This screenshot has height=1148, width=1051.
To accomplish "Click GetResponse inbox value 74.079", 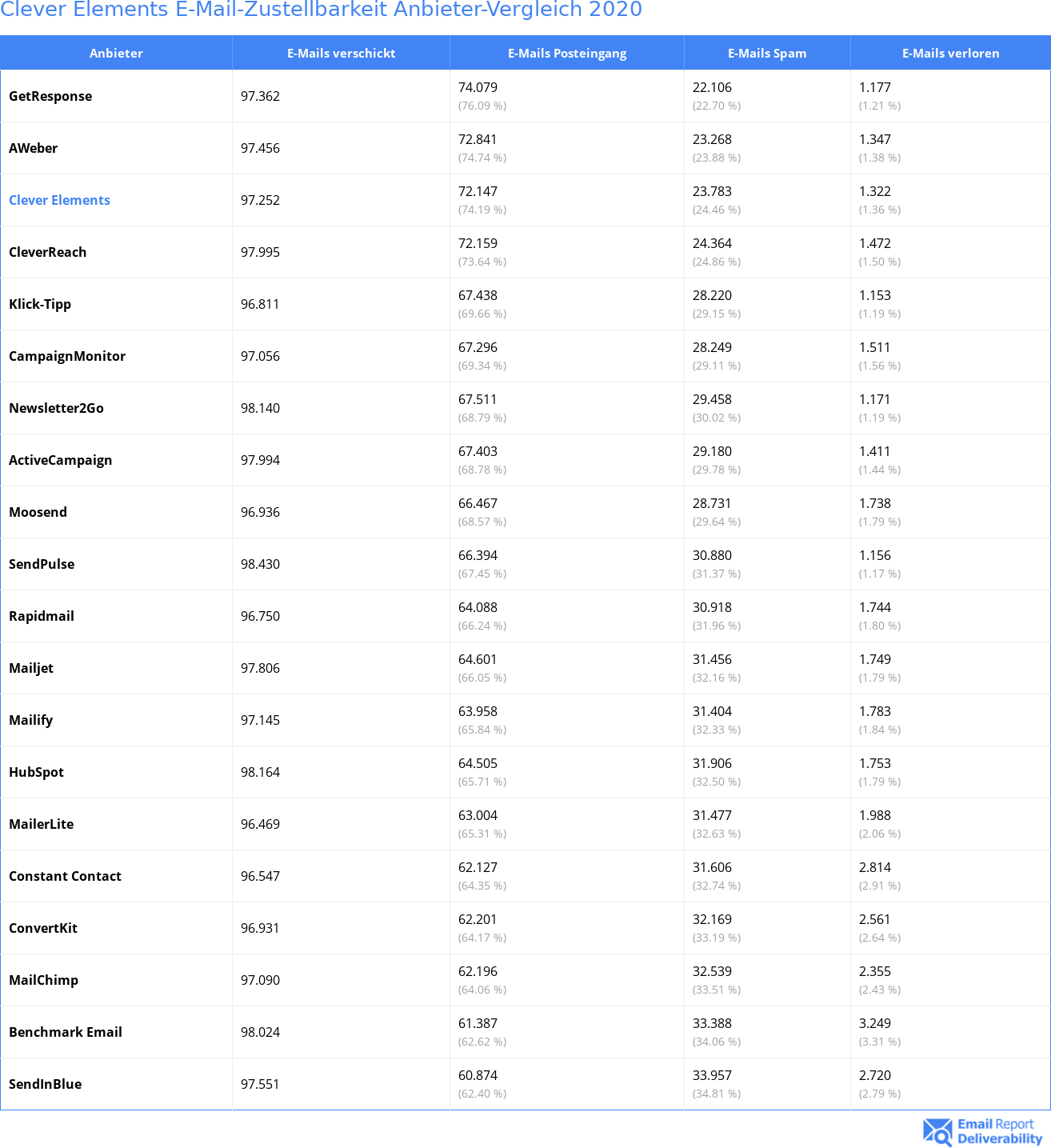I will [x=478, y=87].
